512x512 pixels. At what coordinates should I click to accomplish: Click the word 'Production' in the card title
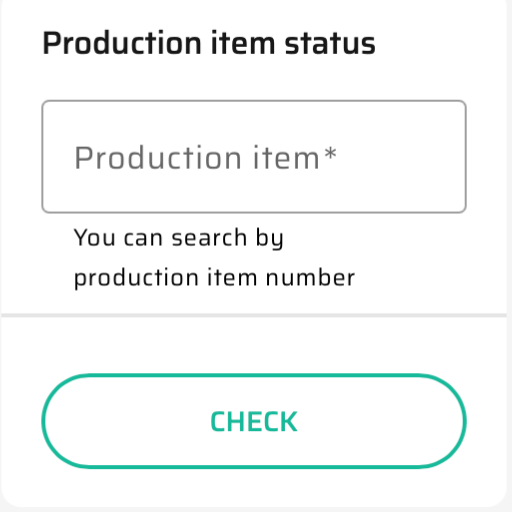tap(122, 43)
